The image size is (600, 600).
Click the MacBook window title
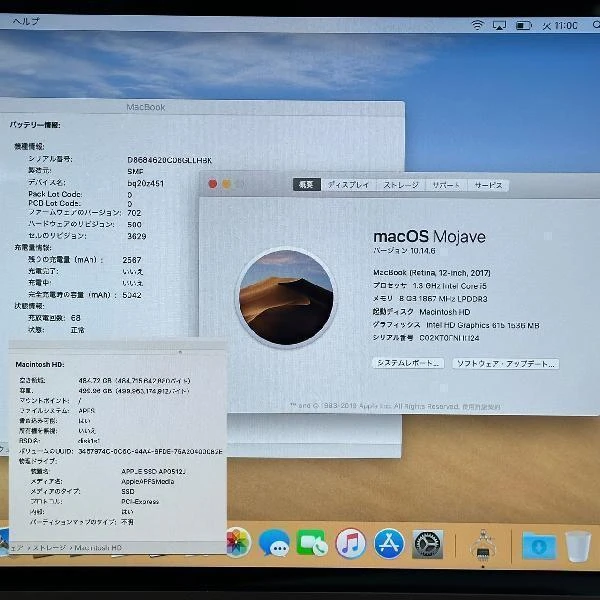146,108
